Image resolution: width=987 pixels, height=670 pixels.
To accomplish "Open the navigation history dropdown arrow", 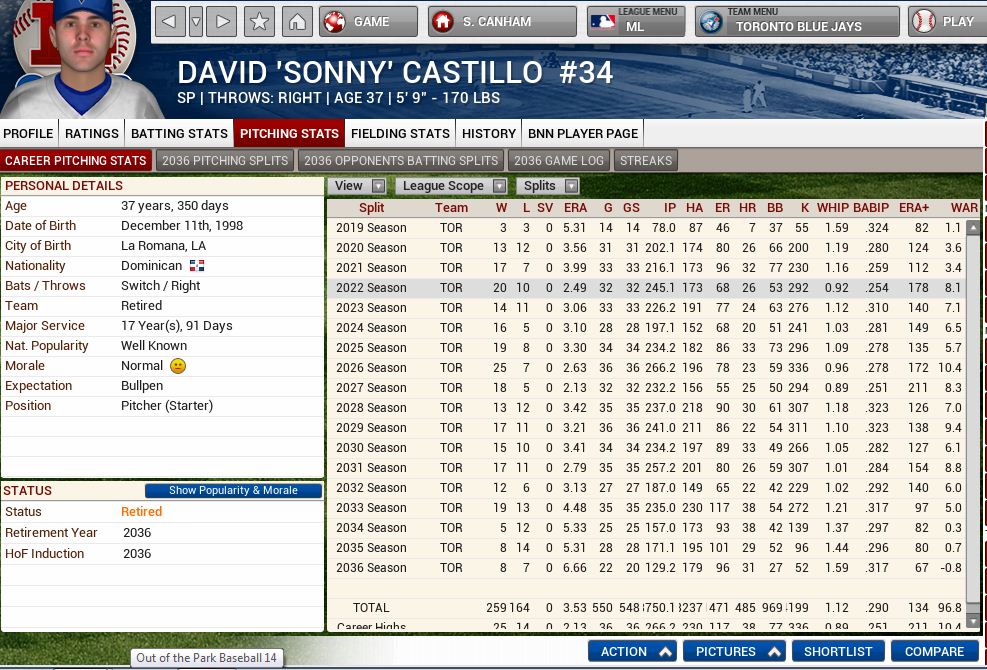I will tap(196, 21).
